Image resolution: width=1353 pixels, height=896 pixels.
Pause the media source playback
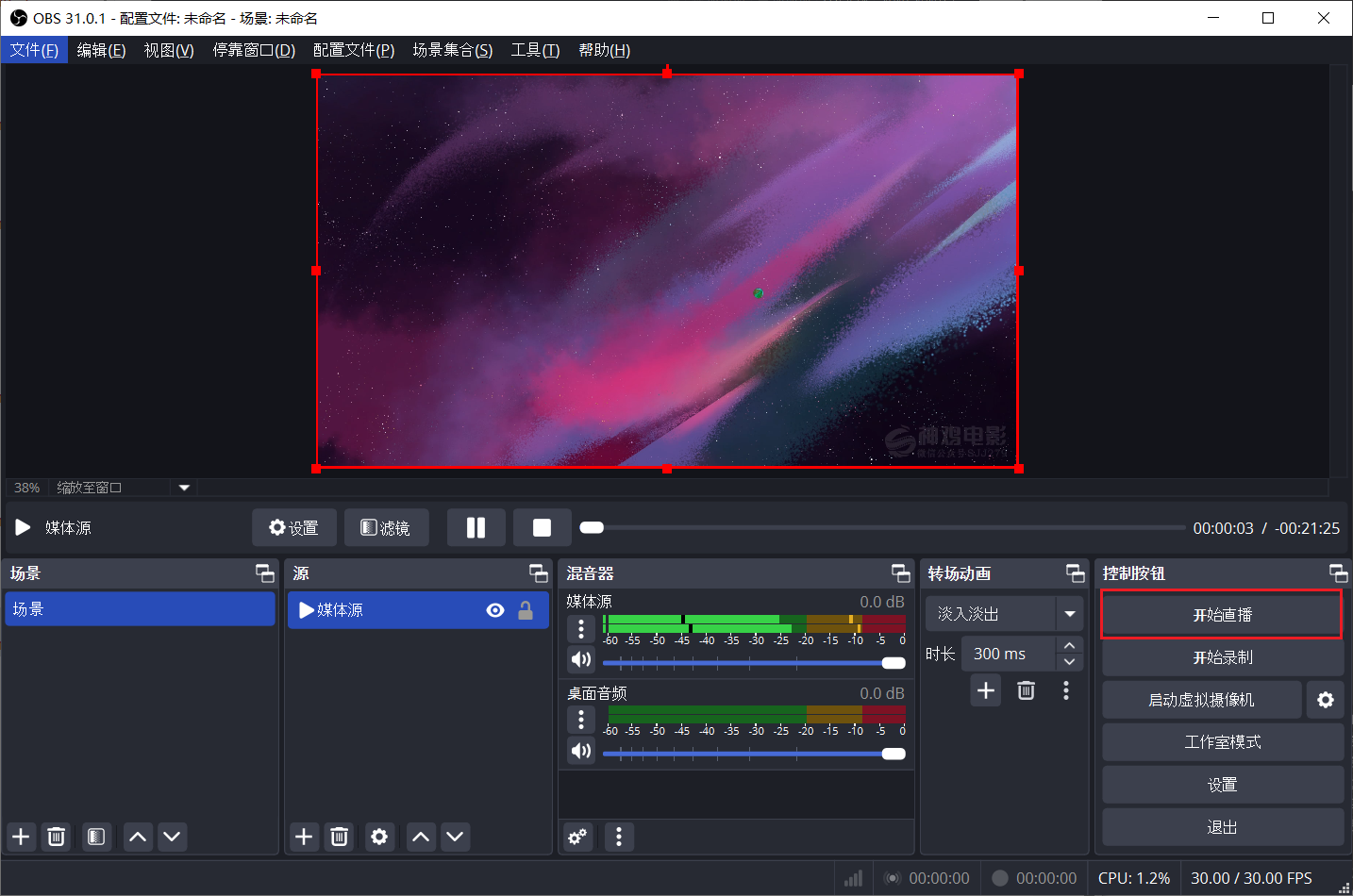476,527
